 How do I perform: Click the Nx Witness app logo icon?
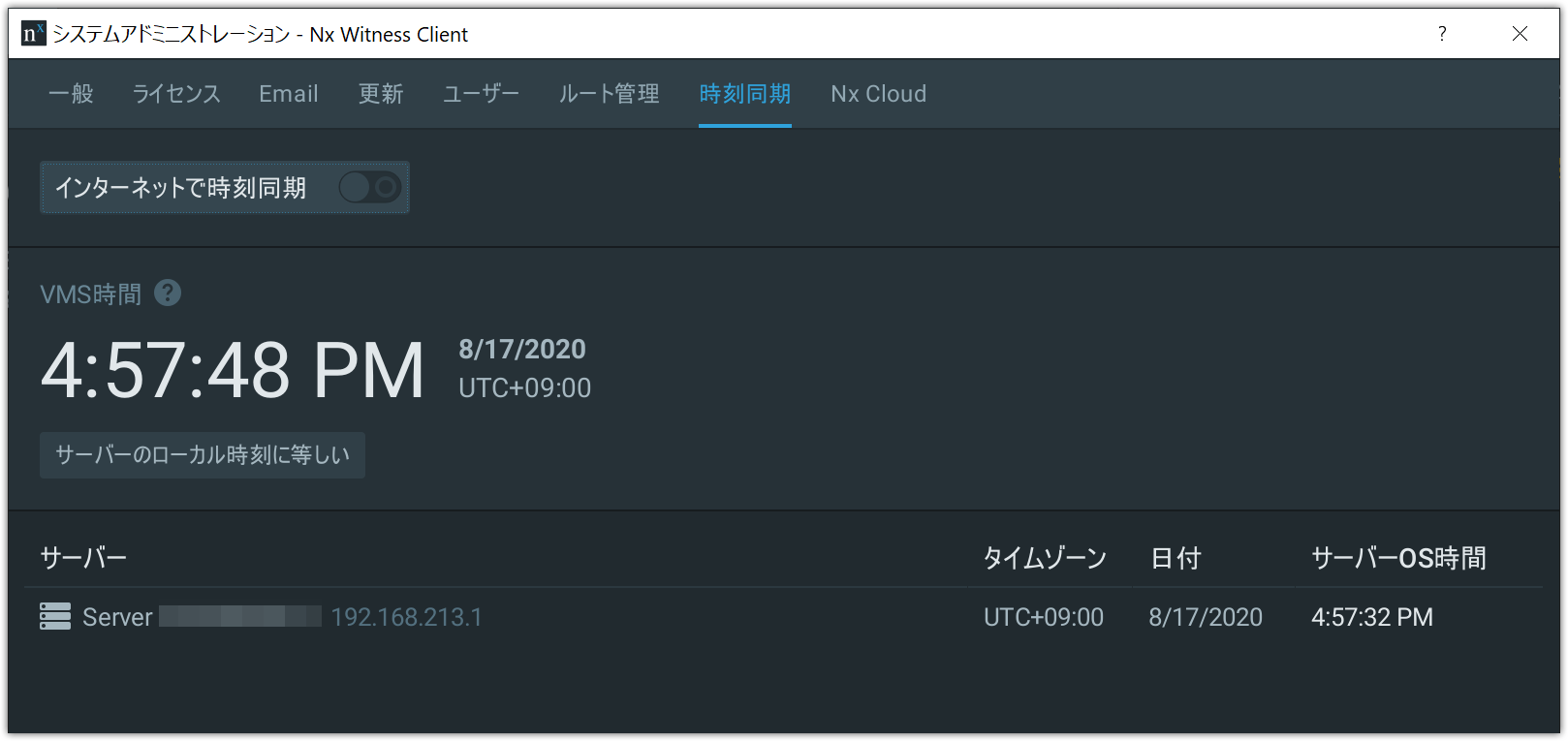pyautogui.click(x=34, y=34)
